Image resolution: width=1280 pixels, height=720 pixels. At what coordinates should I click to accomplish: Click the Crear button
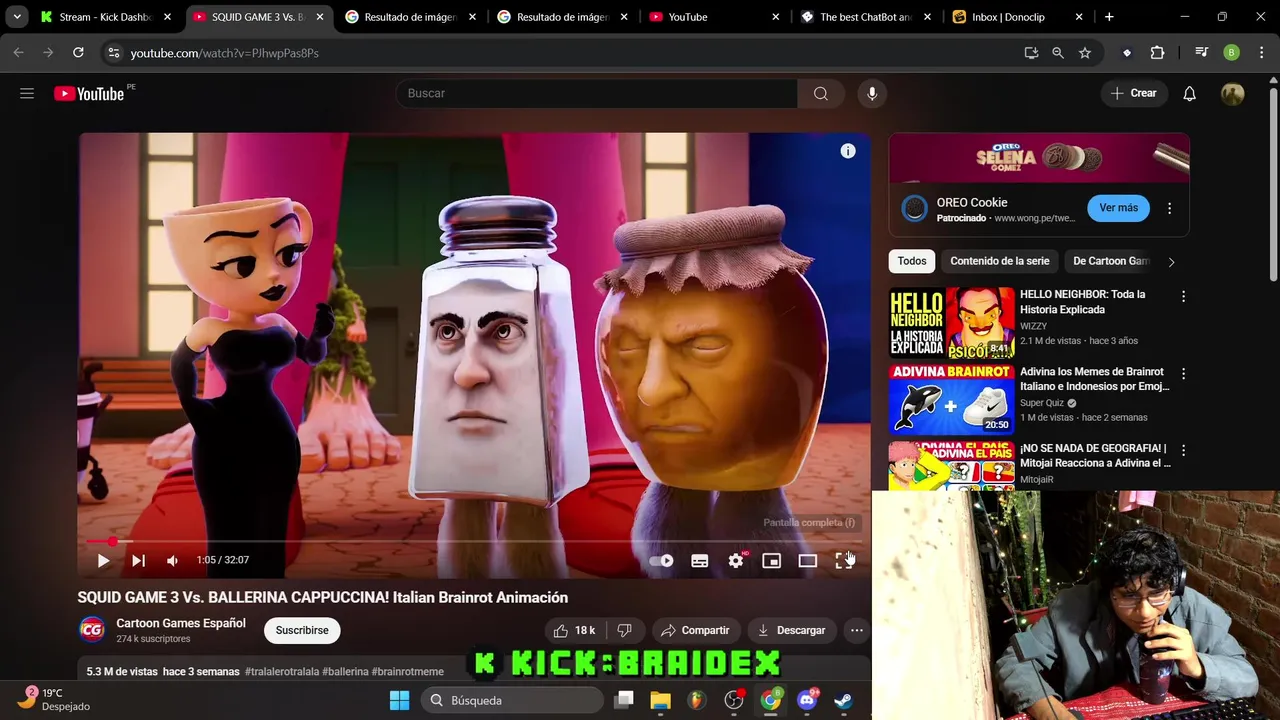[1133, 93]
